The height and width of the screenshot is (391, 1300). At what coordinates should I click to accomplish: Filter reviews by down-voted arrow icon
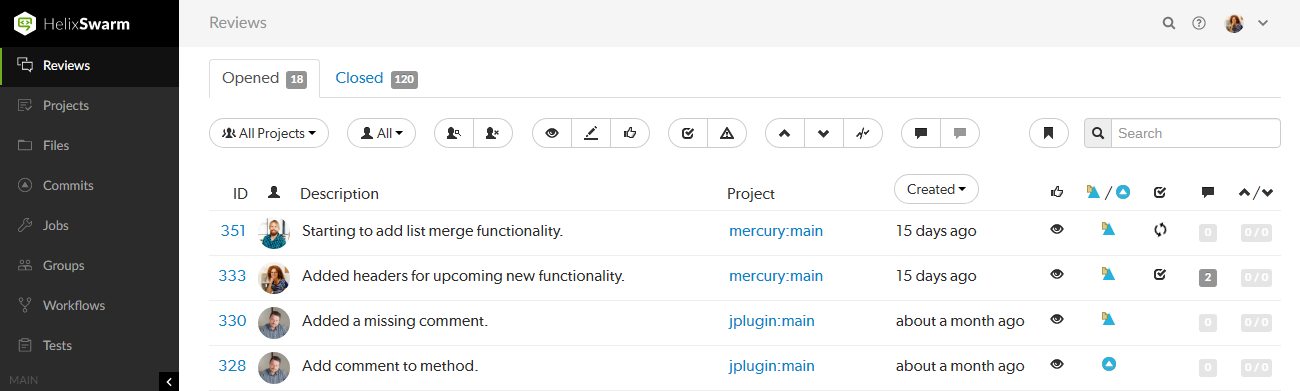pos(823,133)
